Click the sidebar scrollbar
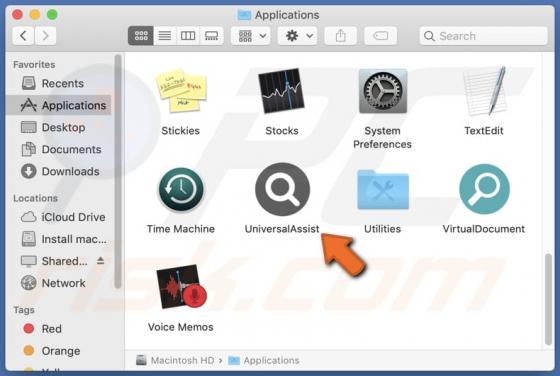The image size is (560, 376). coord(118,171)
